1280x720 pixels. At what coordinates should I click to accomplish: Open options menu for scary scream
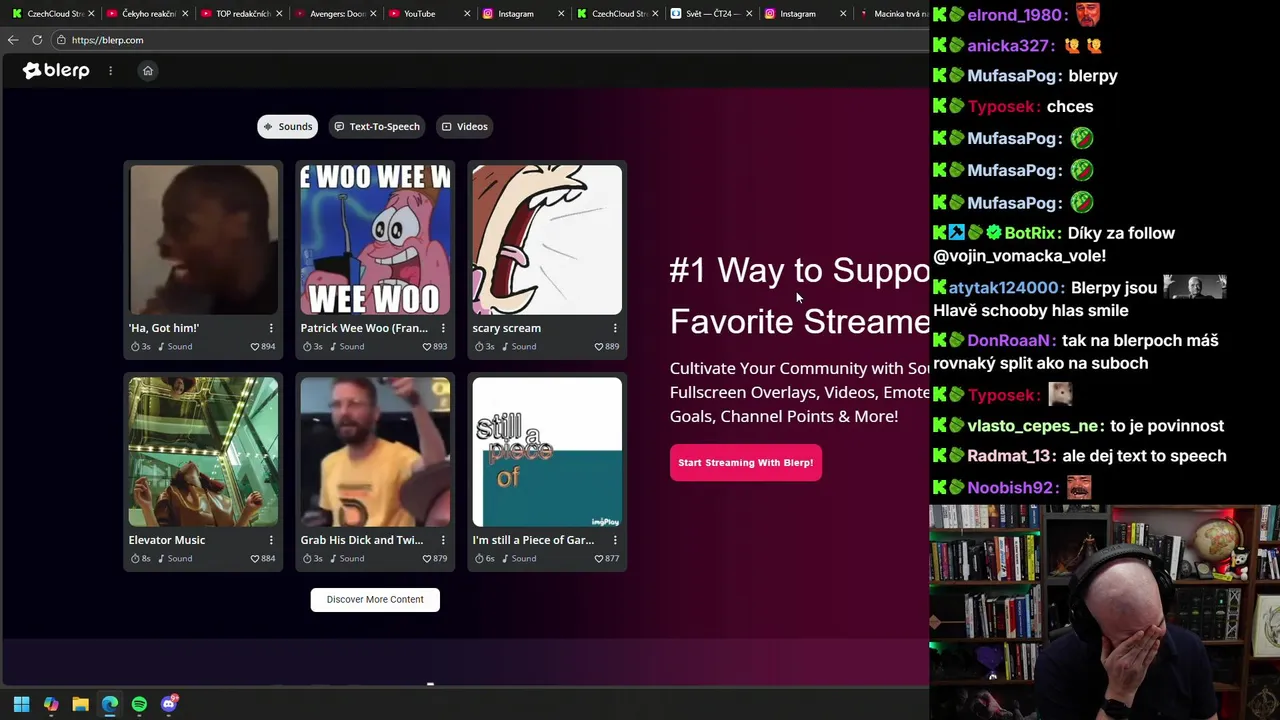click(x=615, y=328)
